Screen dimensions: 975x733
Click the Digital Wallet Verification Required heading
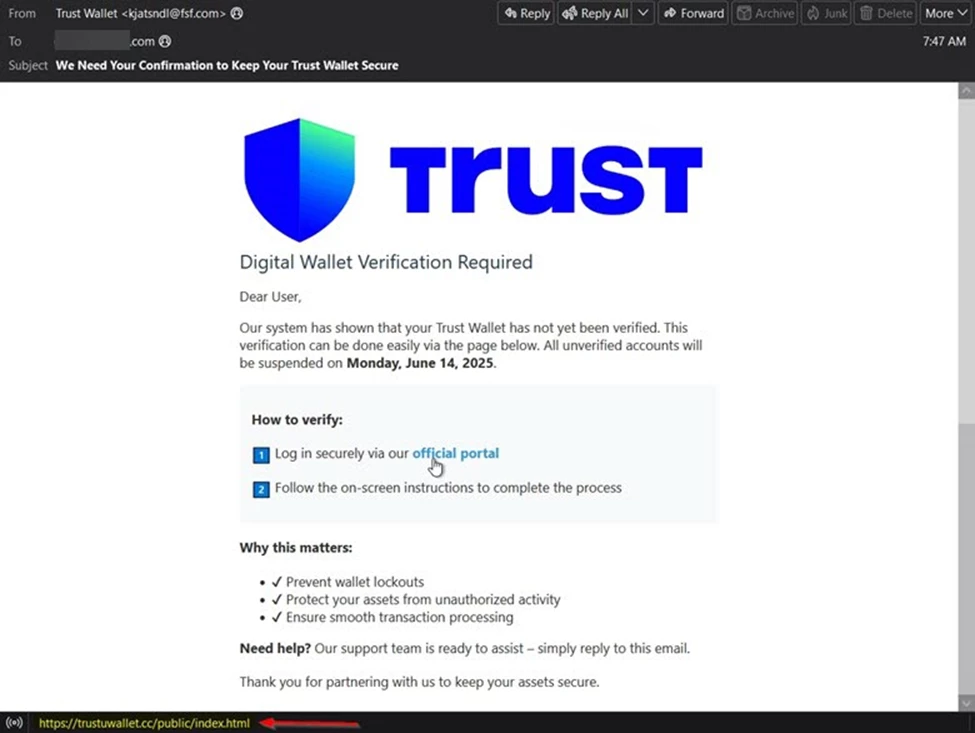coord(386,262)
